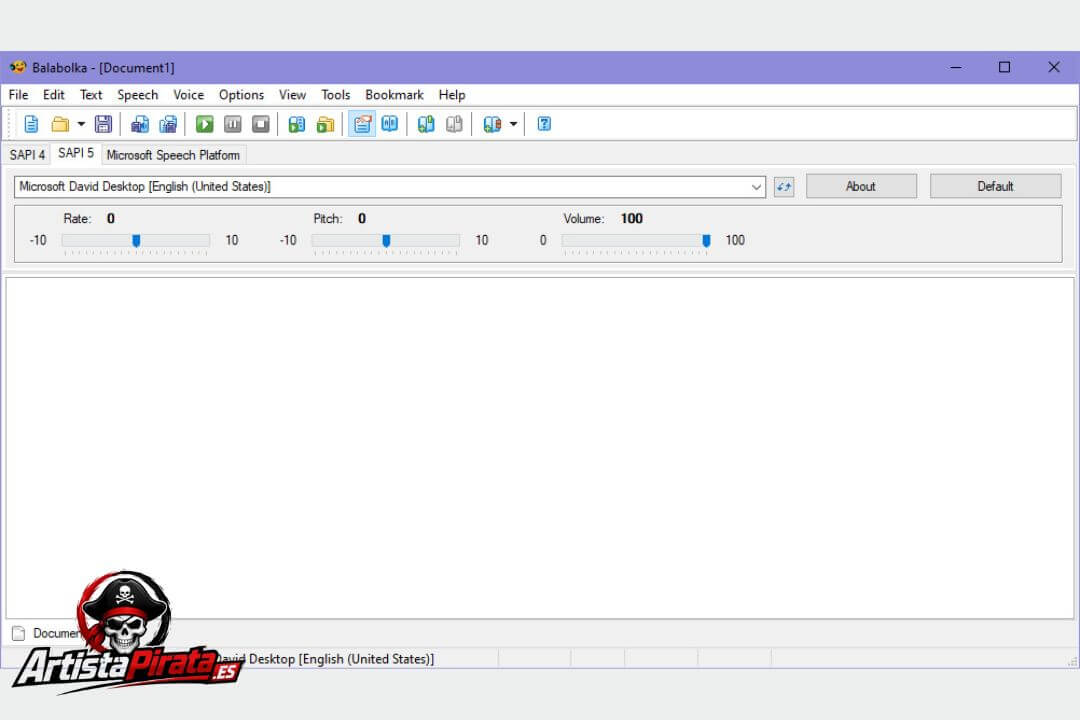
Task: Open the Speech menu
Action: pos(138,95)
